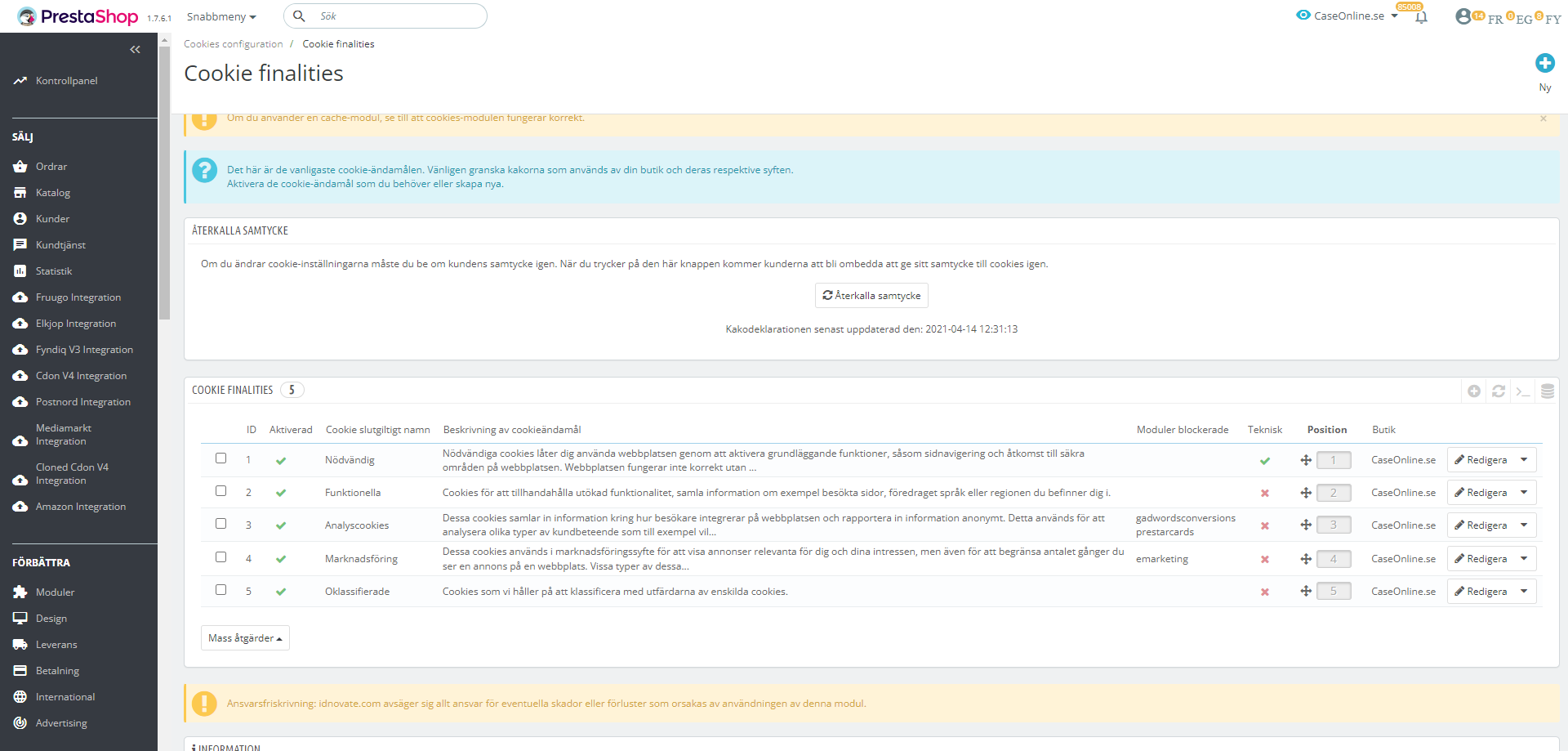Viewport: 1568px width, 751px height.
Task: Toggle Aktiverad status for Funktionella
Action: click(x=281, y=493)
